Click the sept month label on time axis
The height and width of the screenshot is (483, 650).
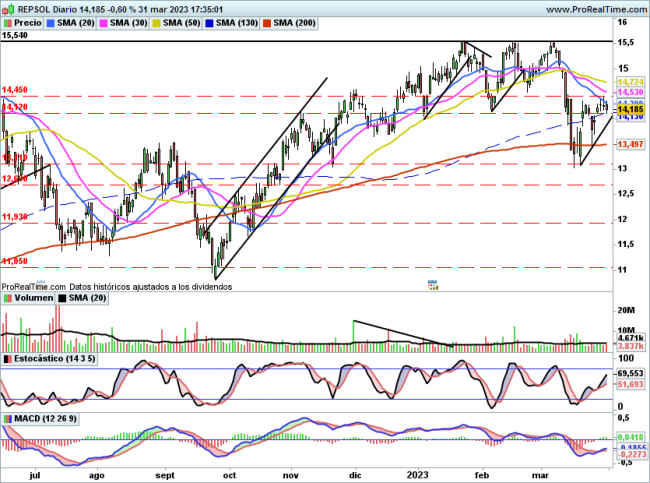(165, 476)
